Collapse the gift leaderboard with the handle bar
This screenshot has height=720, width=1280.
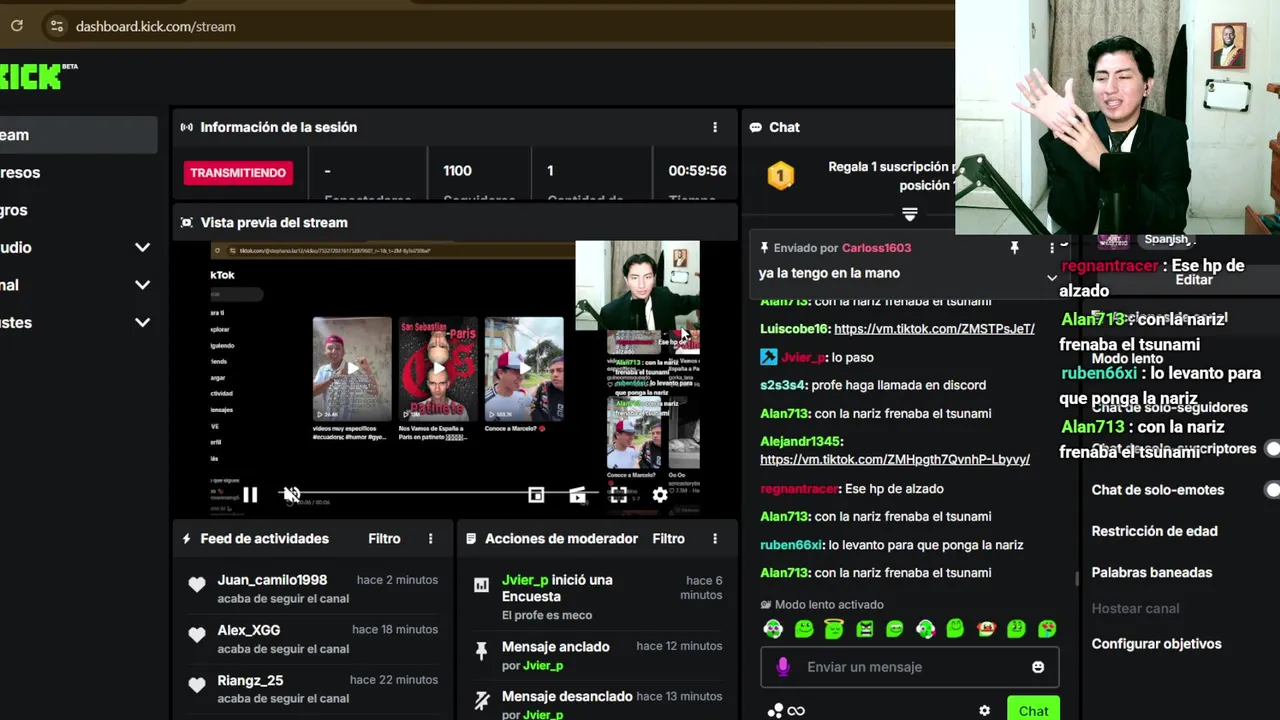coord(909,214)
